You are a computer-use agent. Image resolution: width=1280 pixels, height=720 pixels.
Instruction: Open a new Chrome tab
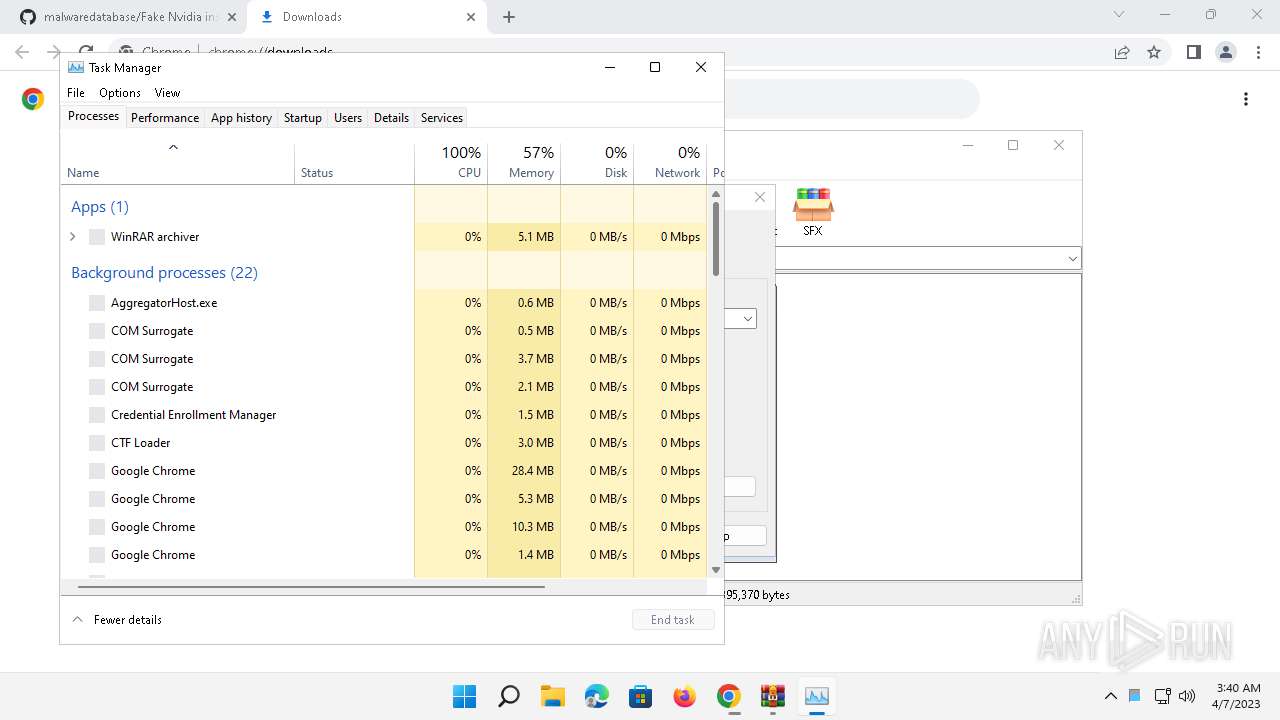(x=509, y=17)
